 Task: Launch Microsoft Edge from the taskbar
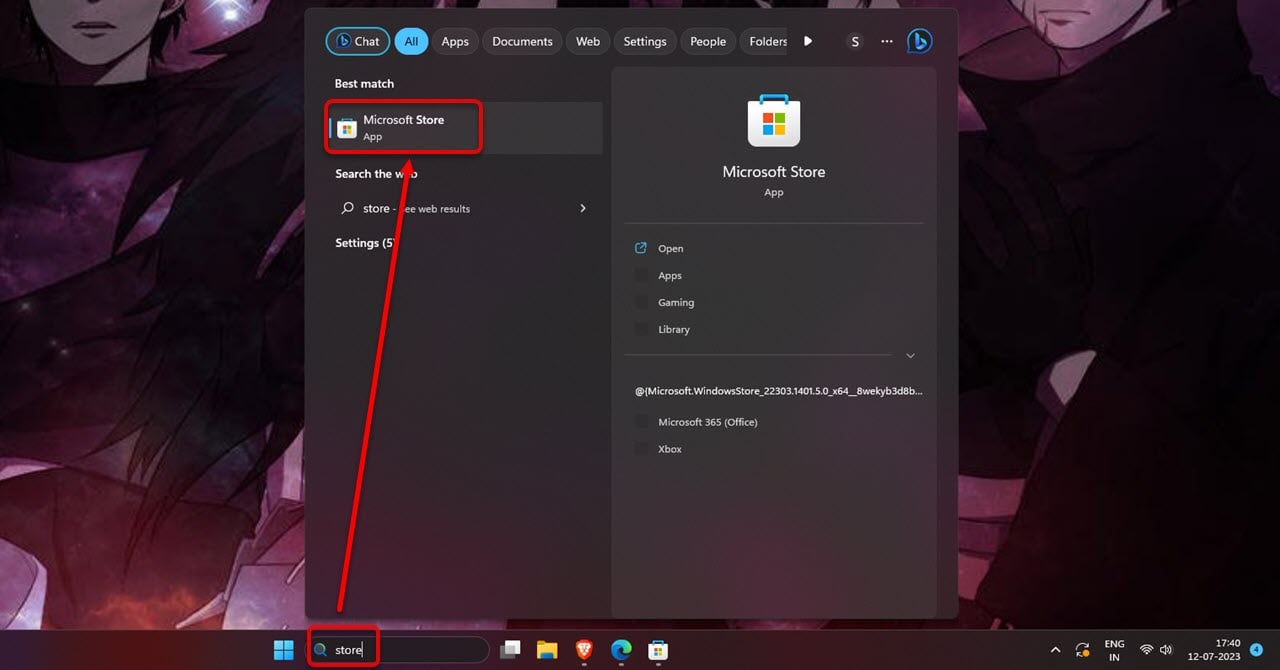click(x=620, y=650)
